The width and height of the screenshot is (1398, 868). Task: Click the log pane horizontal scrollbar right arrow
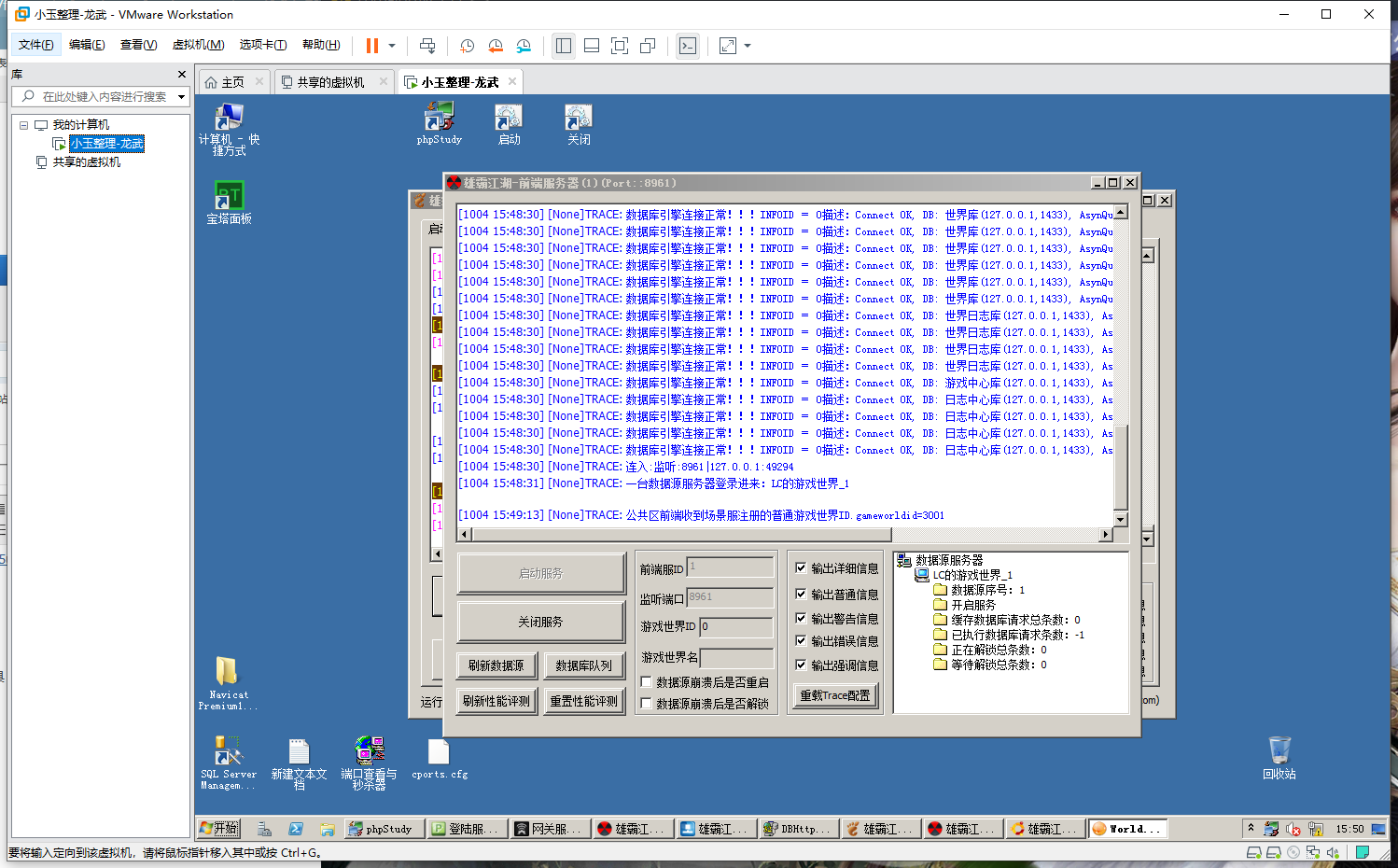1106,535
